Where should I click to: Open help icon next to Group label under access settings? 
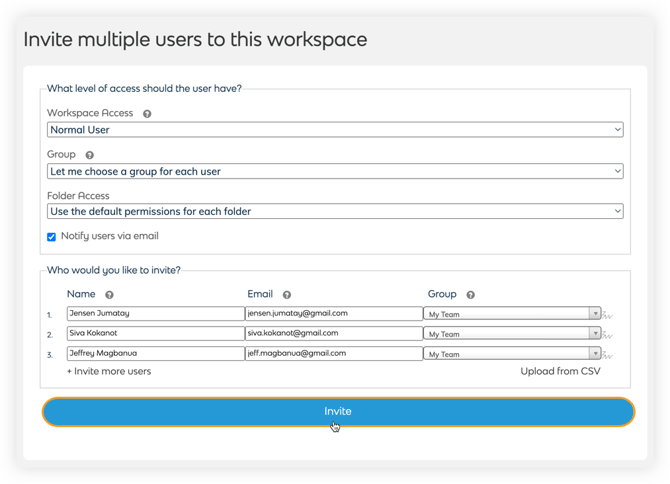pos(89,155)
